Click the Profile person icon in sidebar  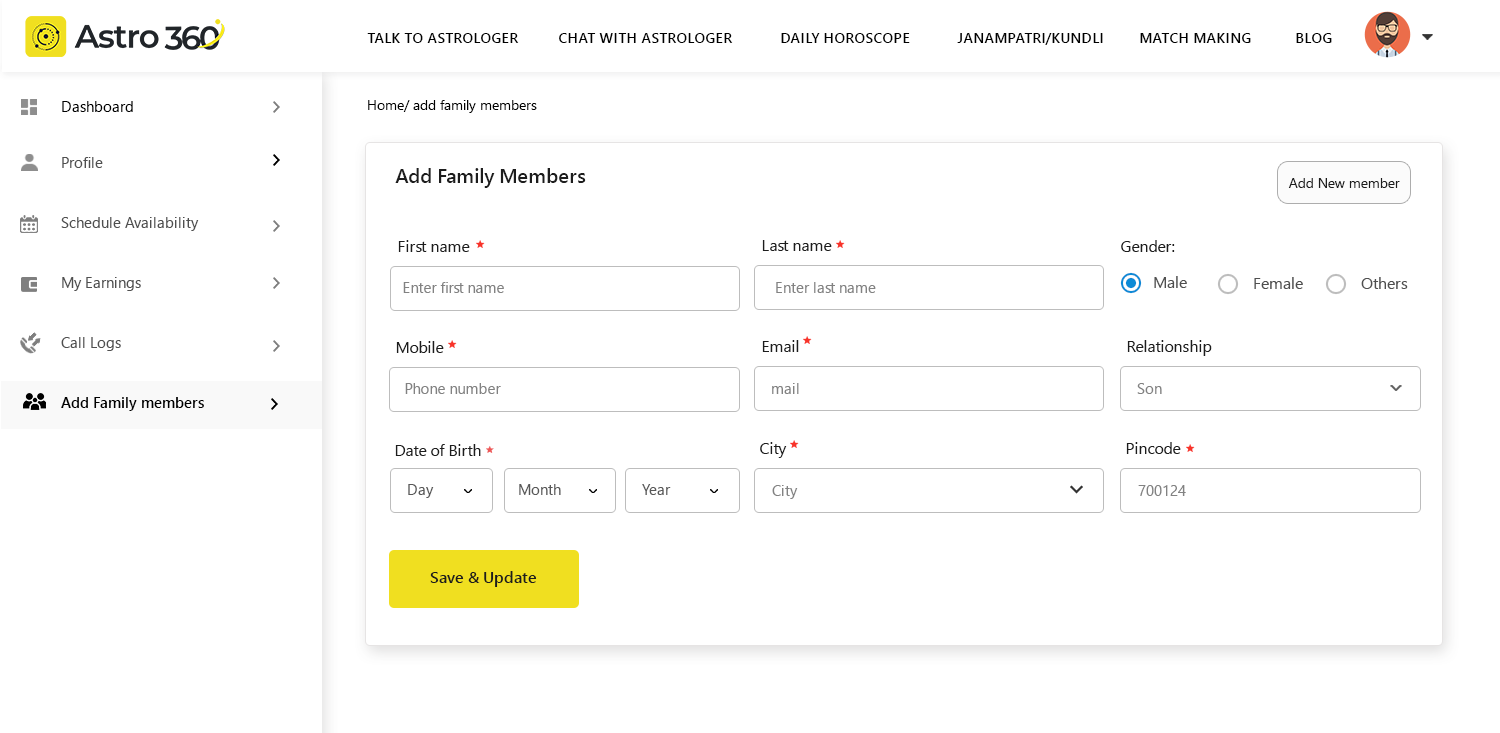[29, 162]
